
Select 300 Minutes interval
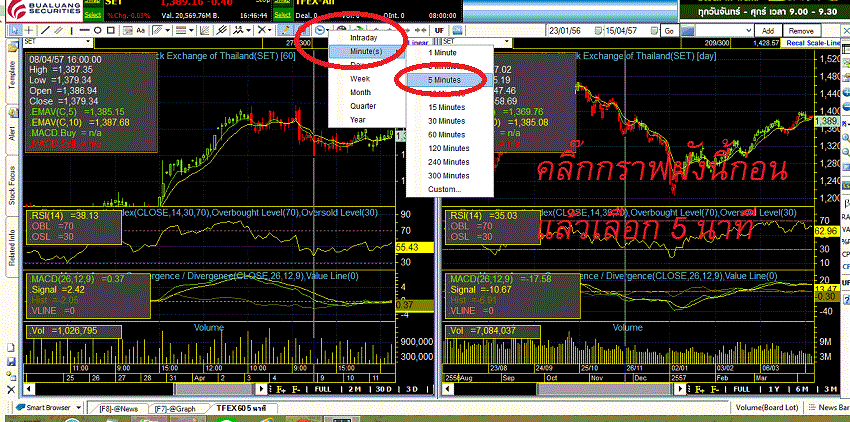pyautogui.click(x=450, y=176)
